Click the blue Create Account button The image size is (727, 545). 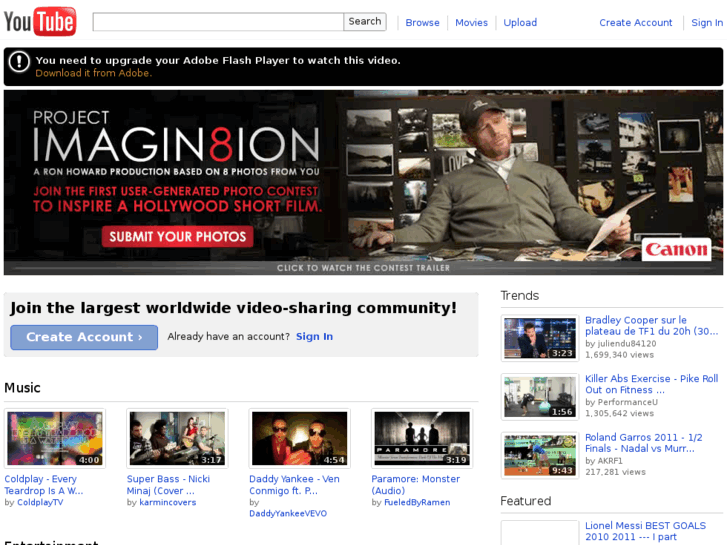[x=84, y=337]
